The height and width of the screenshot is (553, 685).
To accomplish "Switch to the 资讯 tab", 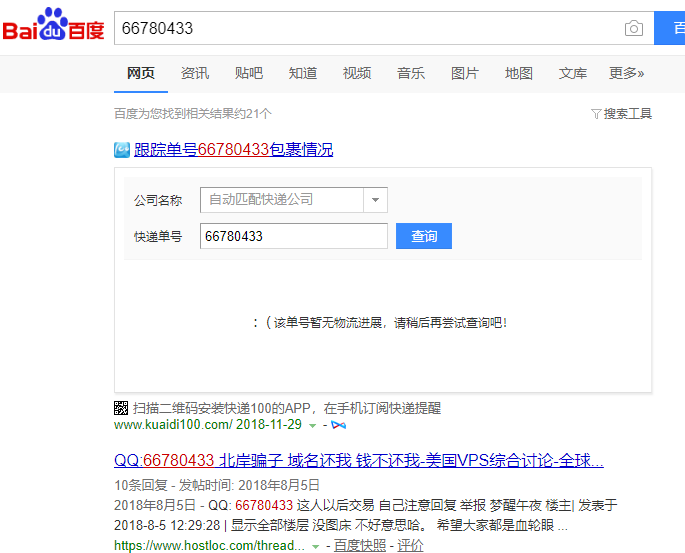I will pyautogui.click(x=195, y=73).
